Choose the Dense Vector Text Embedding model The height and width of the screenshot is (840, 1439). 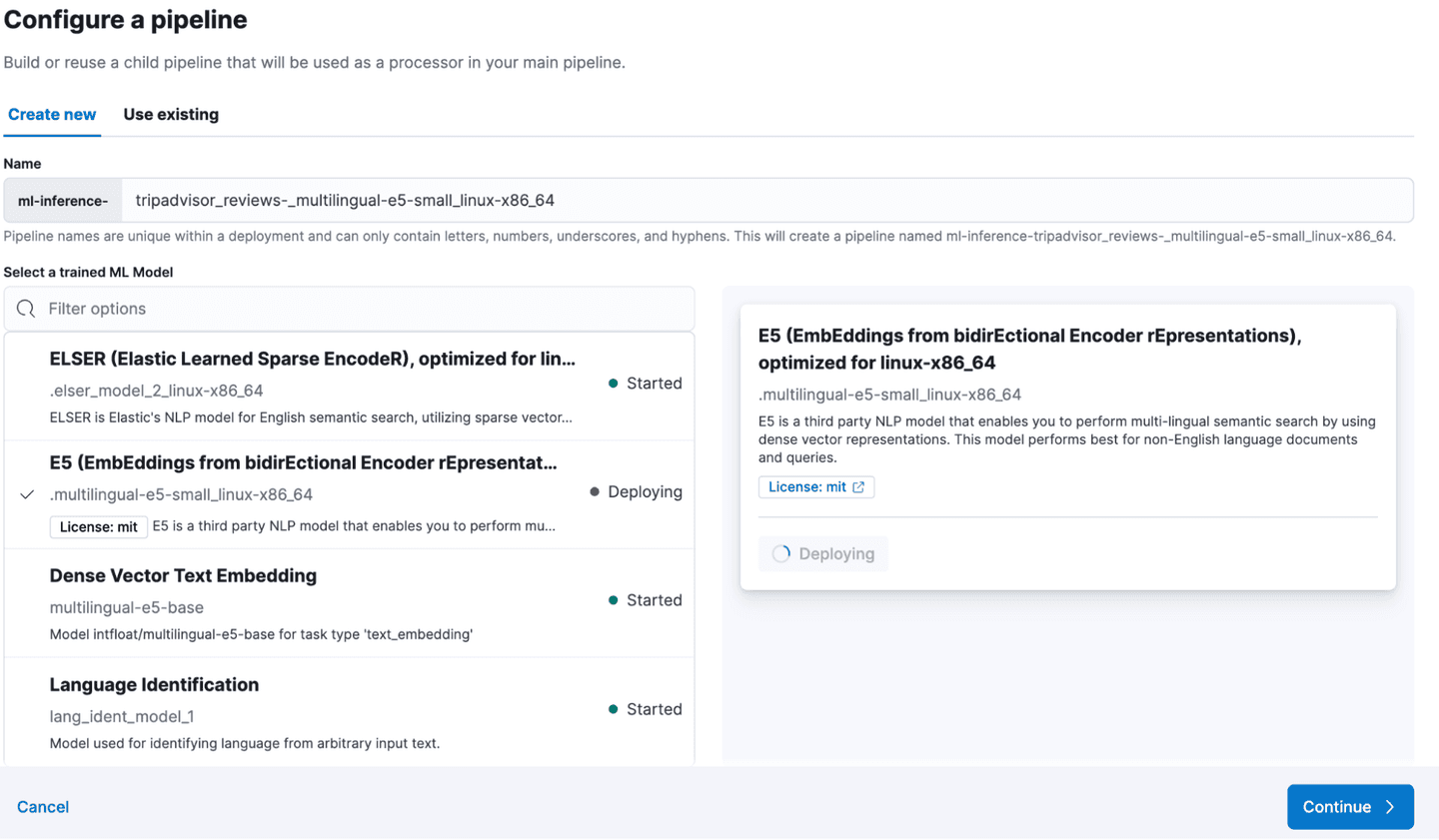312,603
